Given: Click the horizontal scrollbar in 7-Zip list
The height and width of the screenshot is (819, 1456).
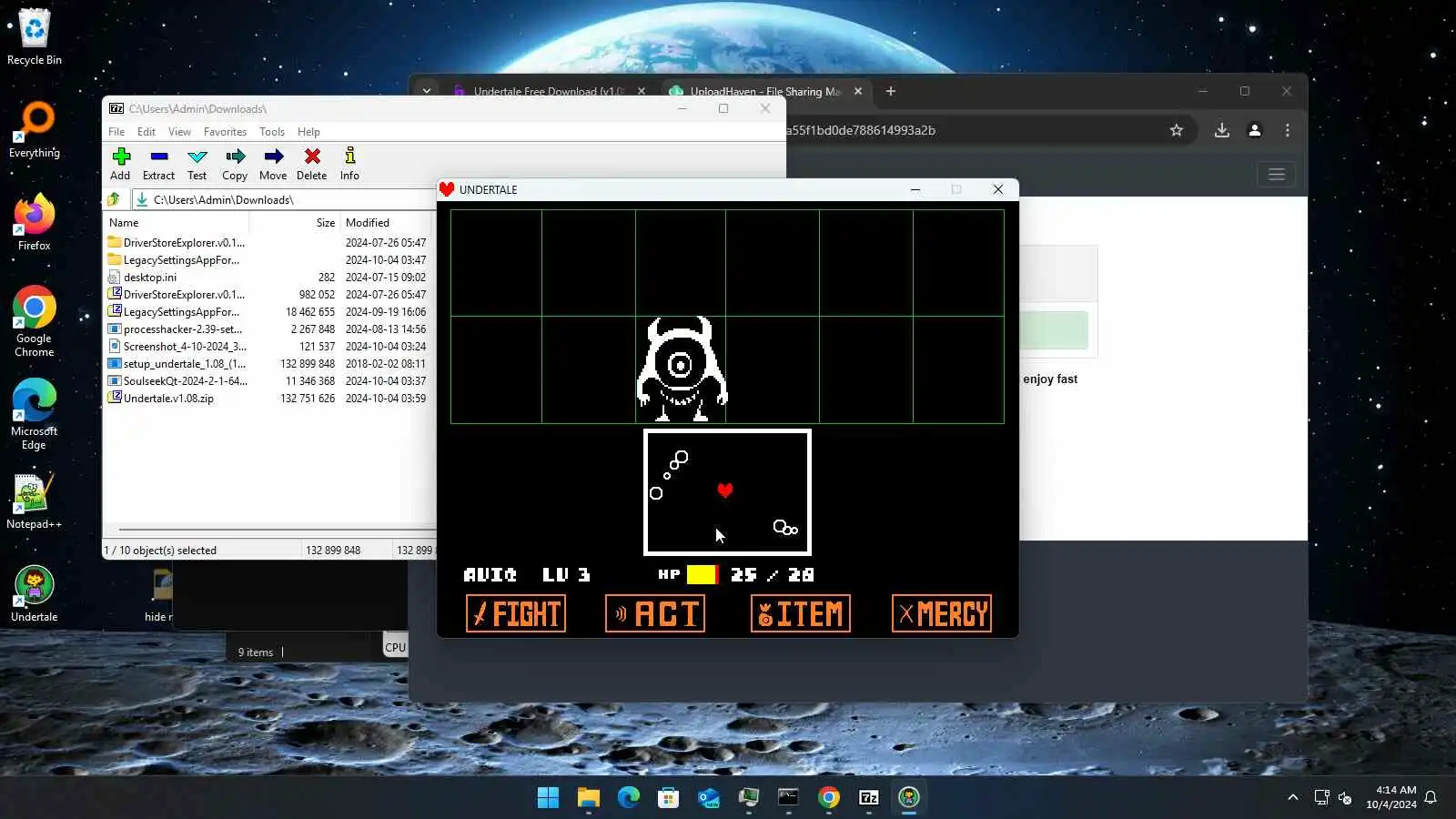Looking at the screenshot, I should [x=277, y=529].
